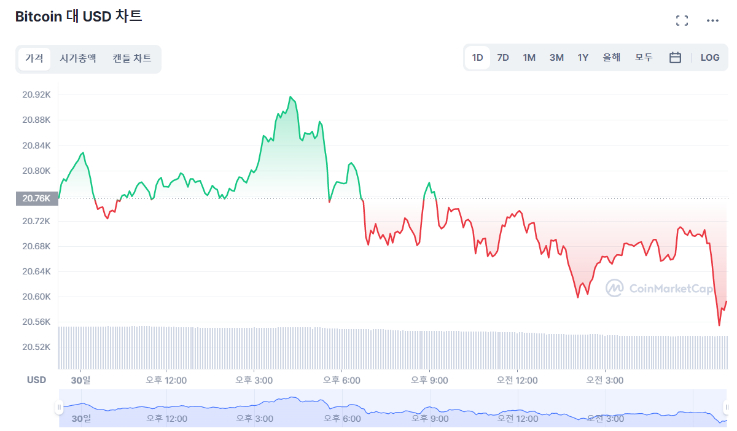737x431 pixels.
Task: Click the right handle of range slider
Action: click(726, 408)
